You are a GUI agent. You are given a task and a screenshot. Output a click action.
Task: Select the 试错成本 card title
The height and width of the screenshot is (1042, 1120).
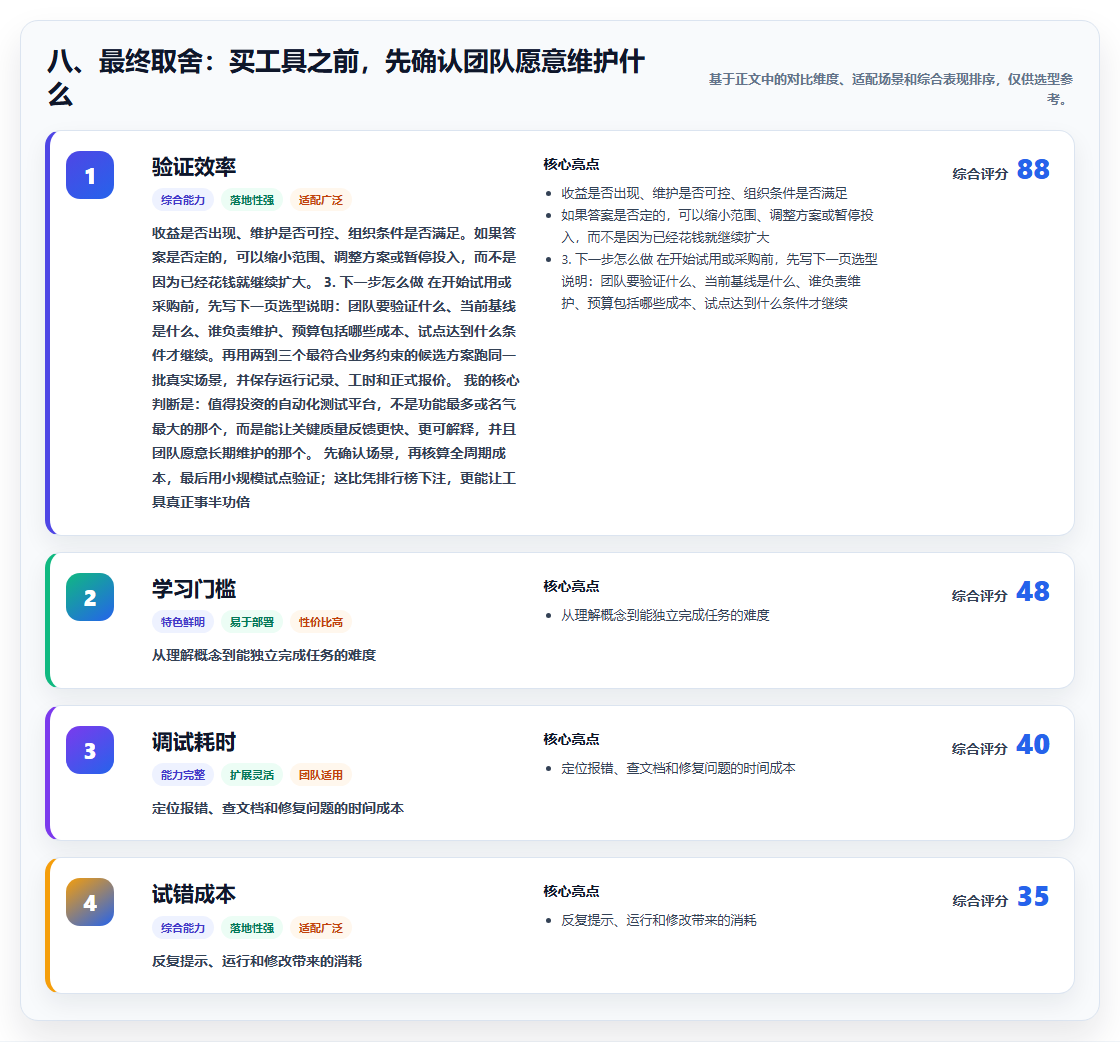pyautogui.click(x=194, y=894)
